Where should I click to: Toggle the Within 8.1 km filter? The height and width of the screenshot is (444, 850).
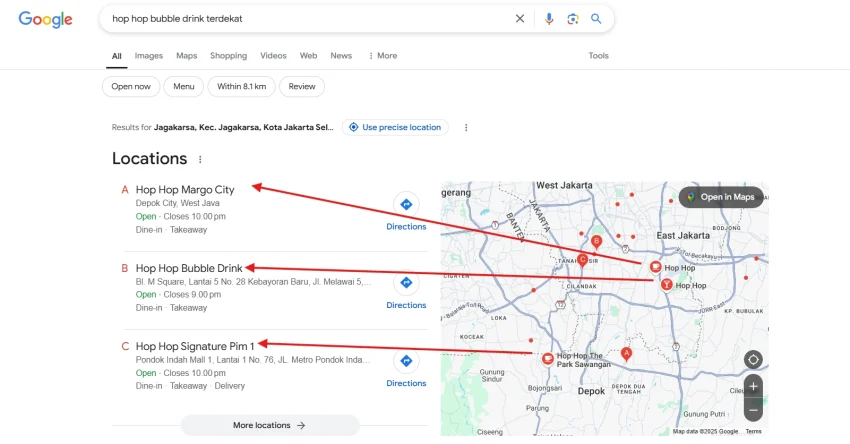pyautogui.click(x=241, y=87)
